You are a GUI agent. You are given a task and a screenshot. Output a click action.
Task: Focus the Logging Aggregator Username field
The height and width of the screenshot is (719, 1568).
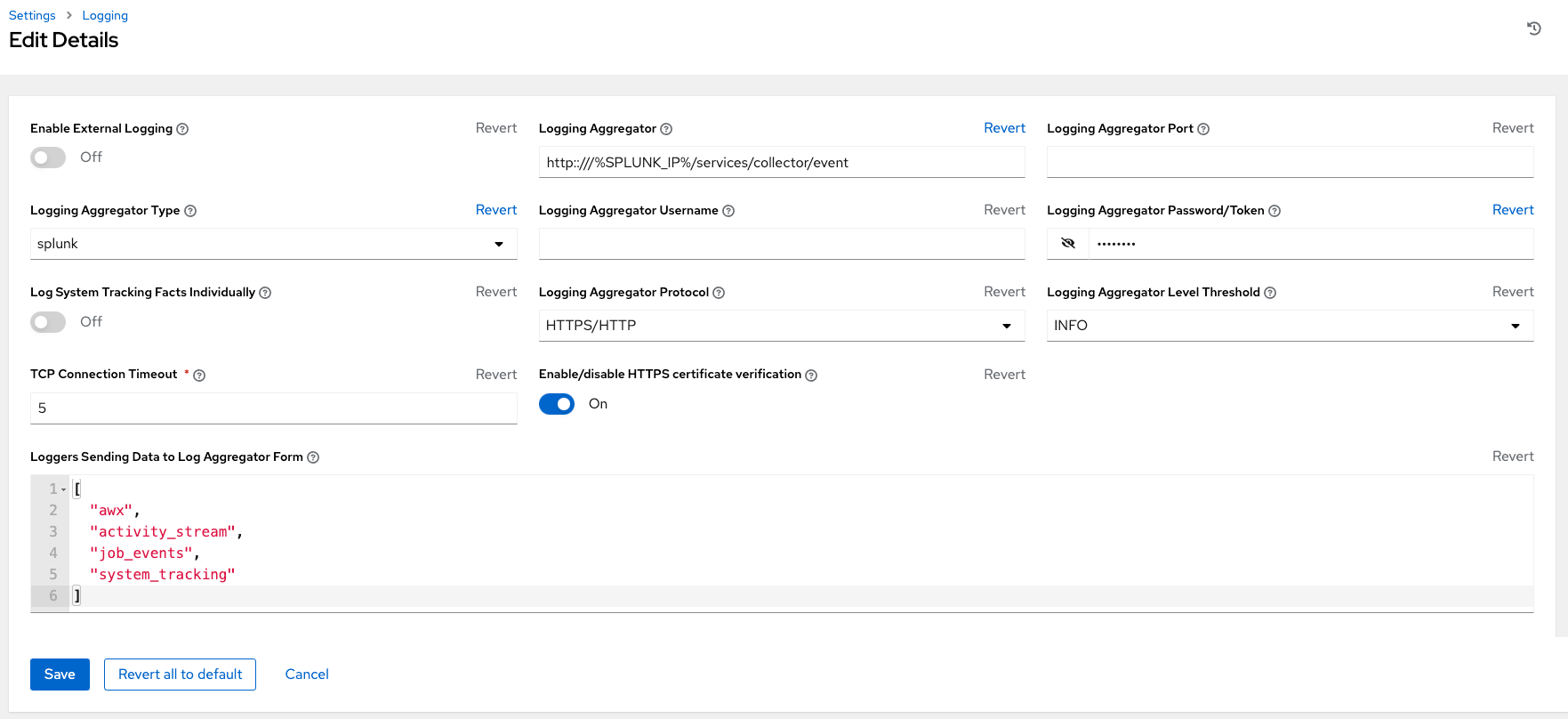coord(782,244)
